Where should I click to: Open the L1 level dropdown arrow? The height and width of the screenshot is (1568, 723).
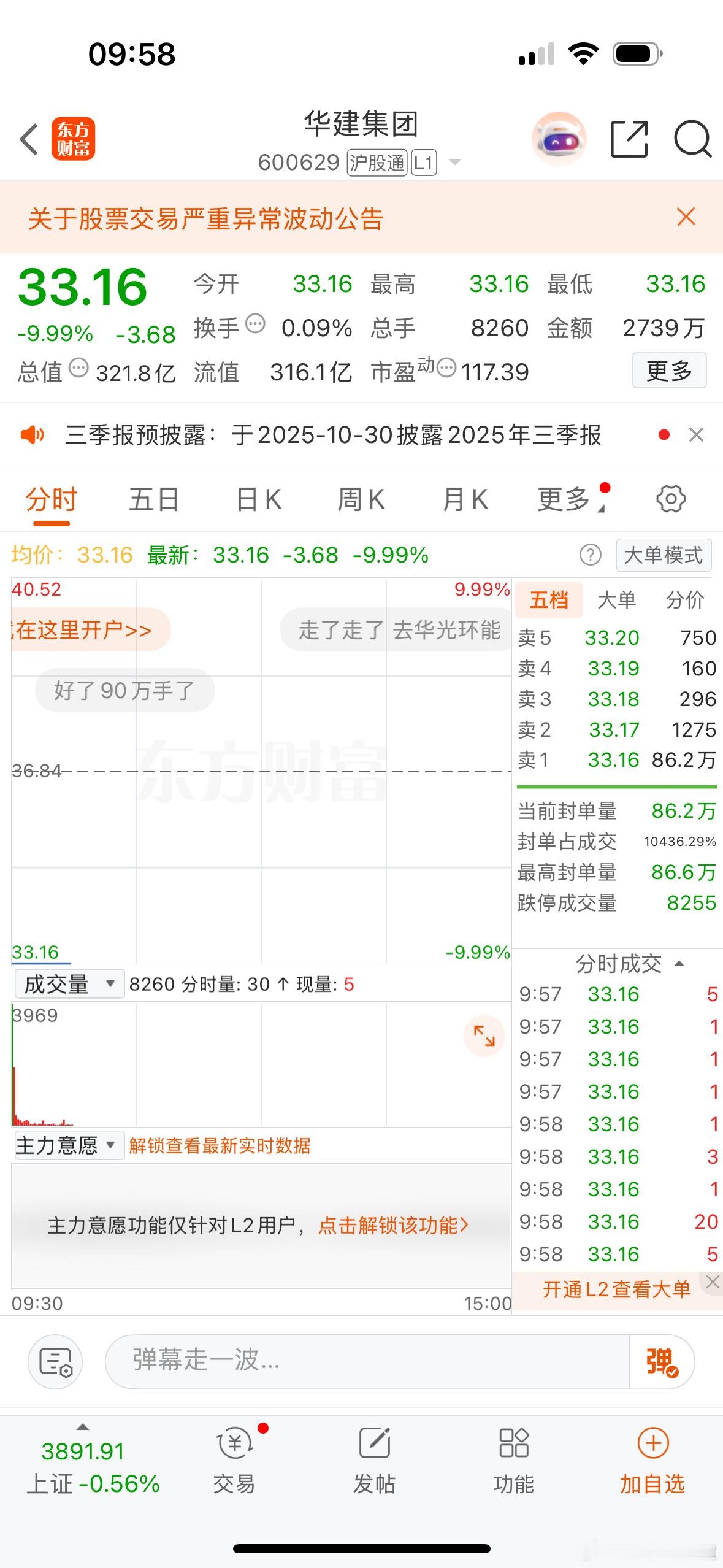[x=455, y=163]
